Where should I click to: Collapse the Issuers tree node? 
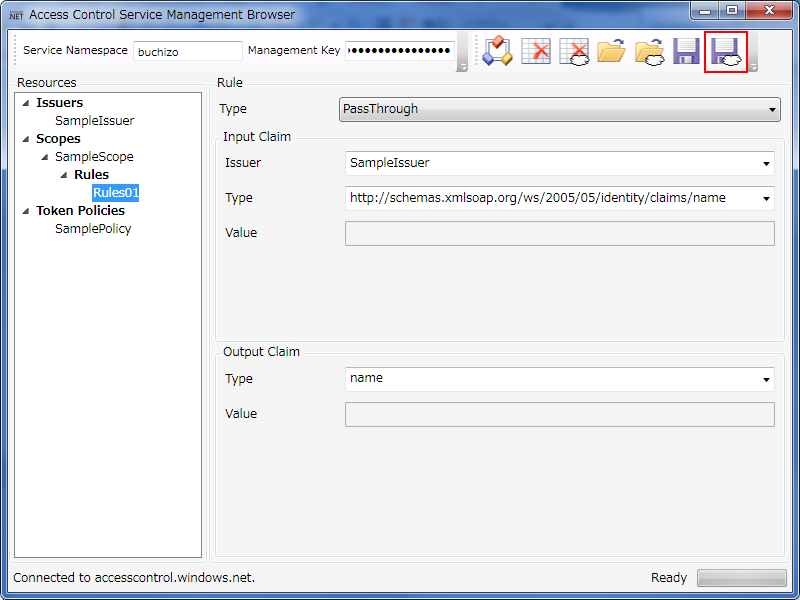tap(26, 104)
